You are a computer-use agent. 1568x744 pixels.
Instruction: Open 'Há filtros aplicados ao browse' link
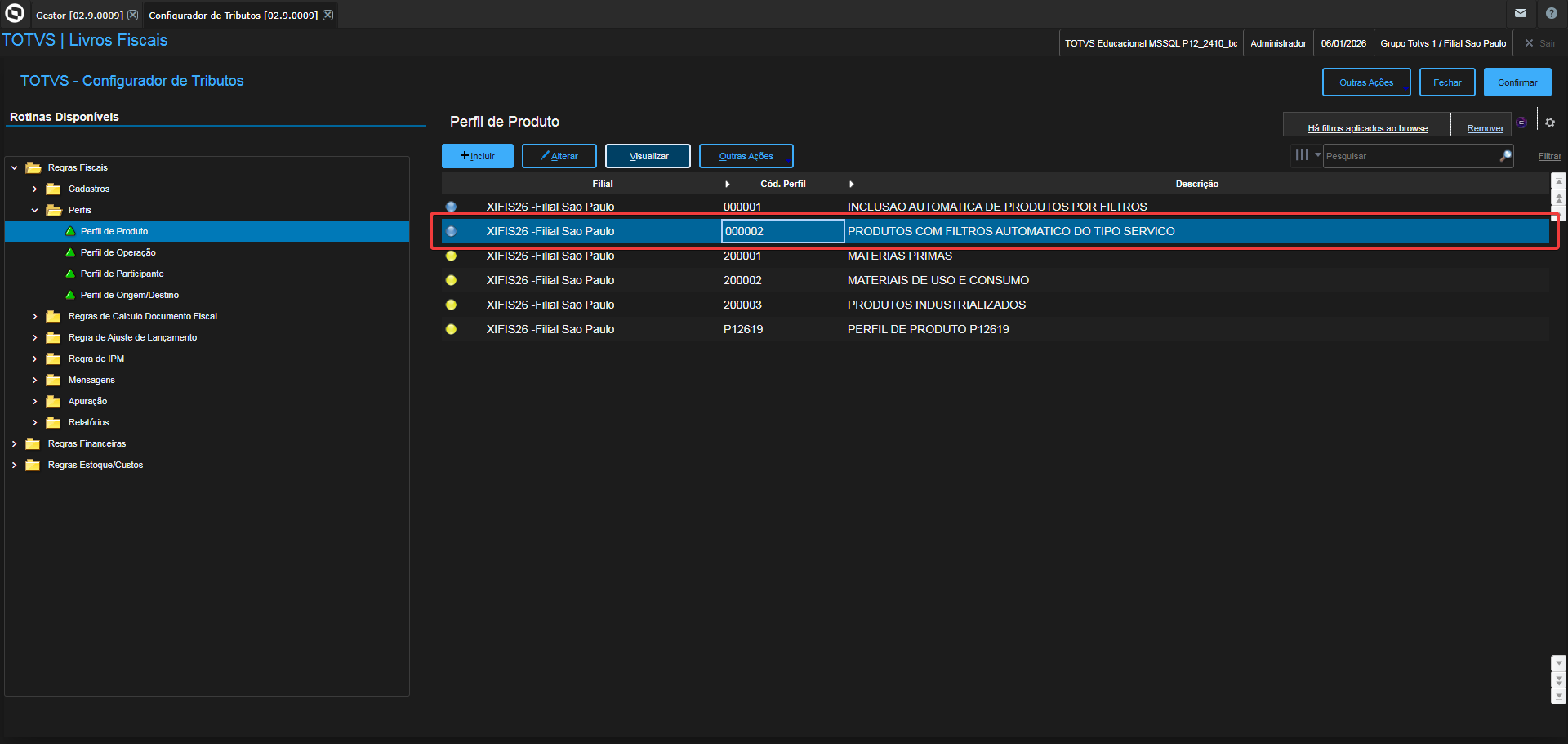pos(1367,128)
